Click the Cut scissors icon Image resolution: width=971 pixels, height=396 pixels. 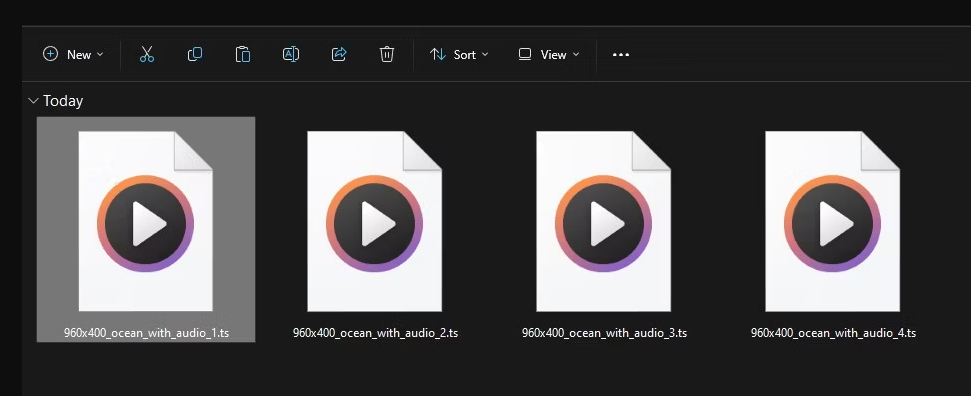[x=147, y=55]
